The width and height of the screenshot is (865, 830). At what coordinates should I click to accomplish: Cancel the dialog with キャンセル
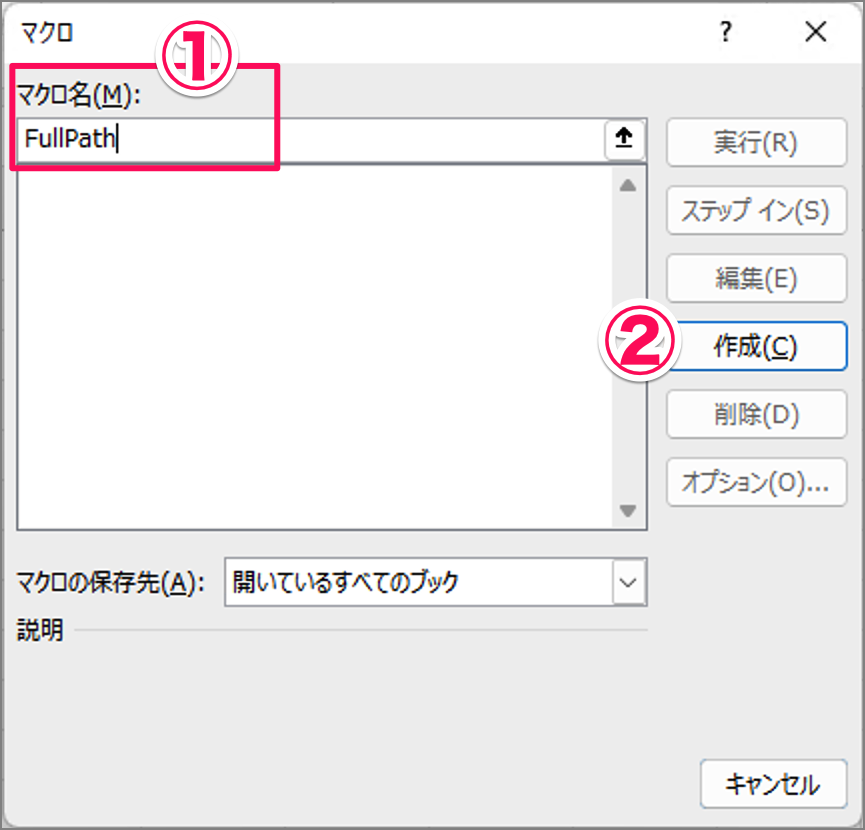point(773,784)
